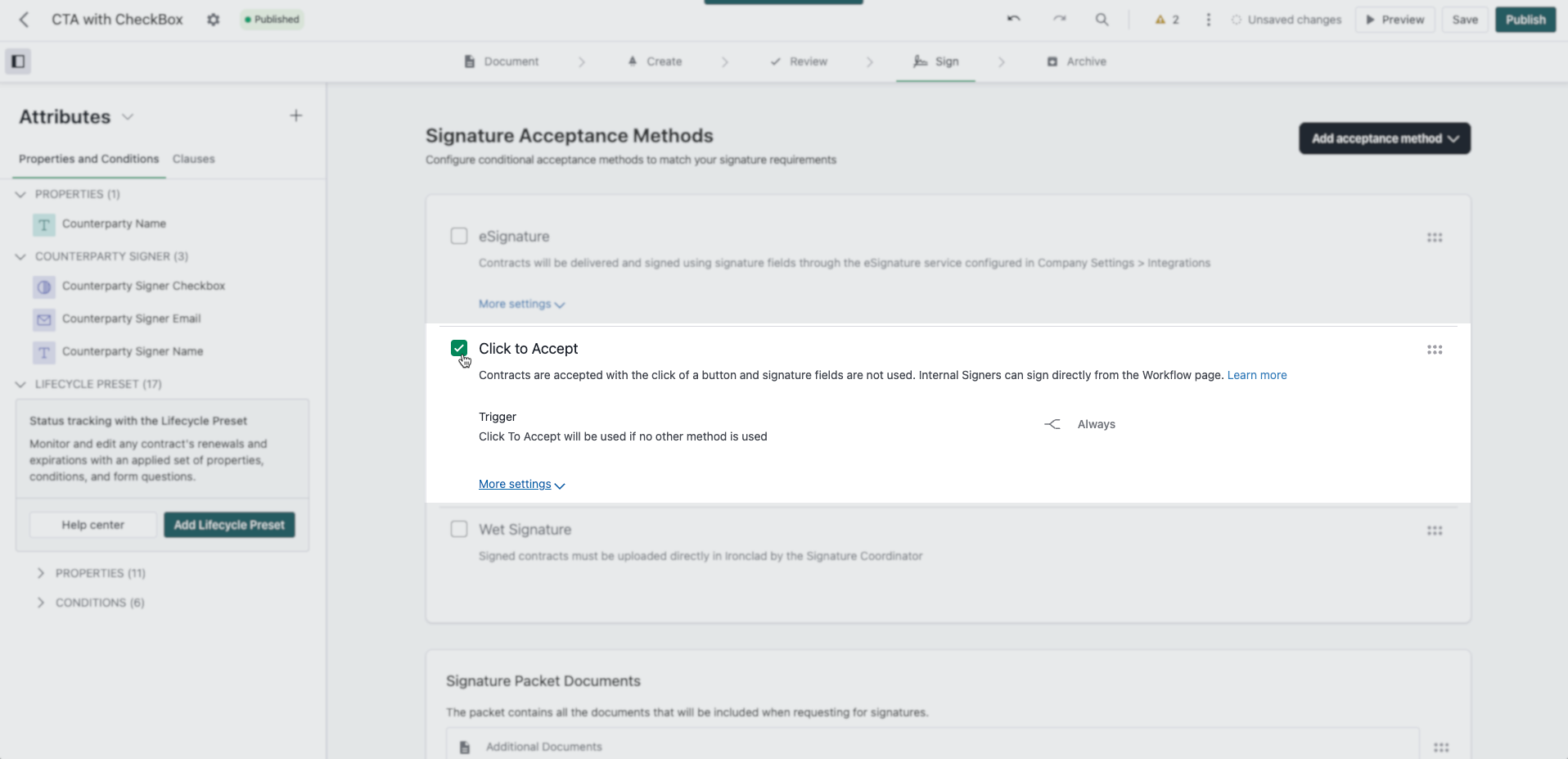Enable the eSignature checkbox
This screenshot has height=759, width=1568.
(459, 236)
